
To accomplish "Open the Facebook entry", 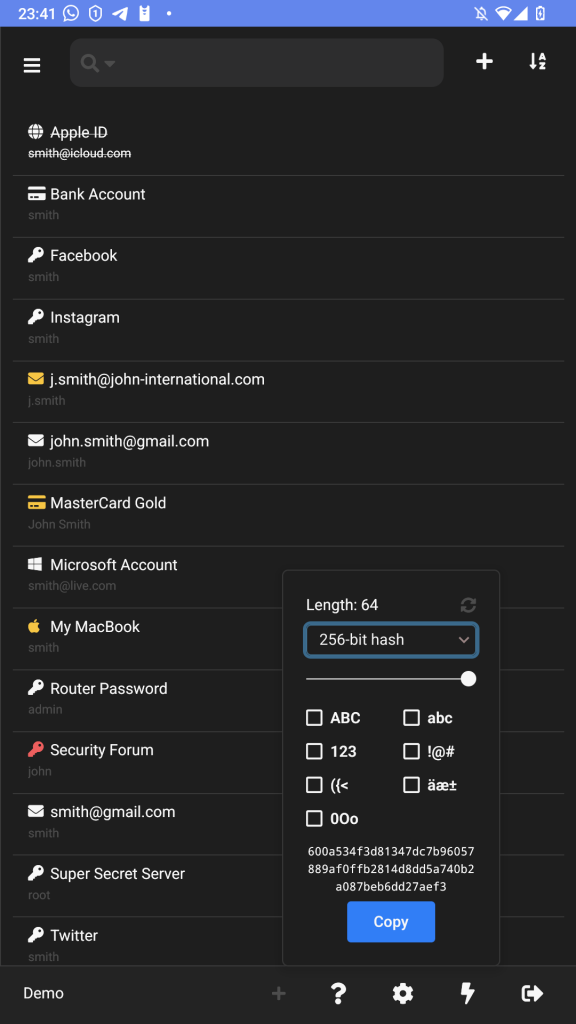I will 288,268.
